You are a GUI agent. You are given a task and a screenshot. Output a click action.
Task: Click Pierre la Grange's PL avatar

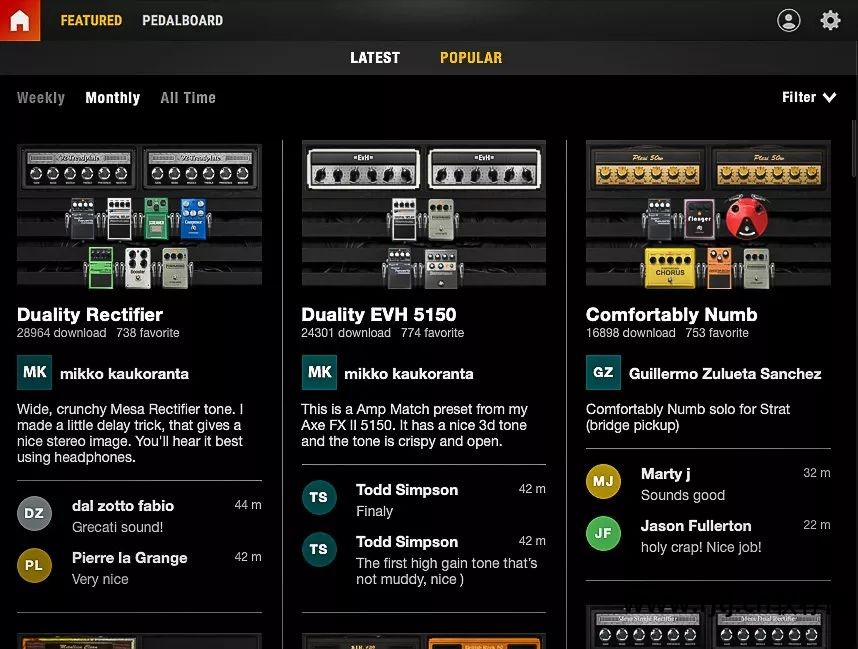pos(34,566)
